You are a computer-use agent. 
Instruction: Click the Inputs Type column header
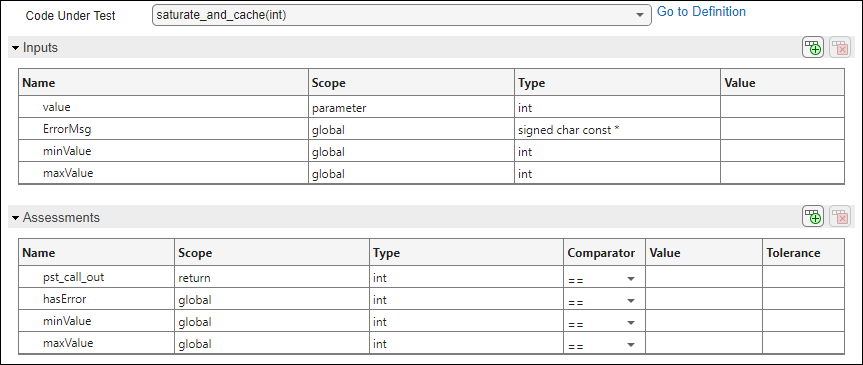617,83
